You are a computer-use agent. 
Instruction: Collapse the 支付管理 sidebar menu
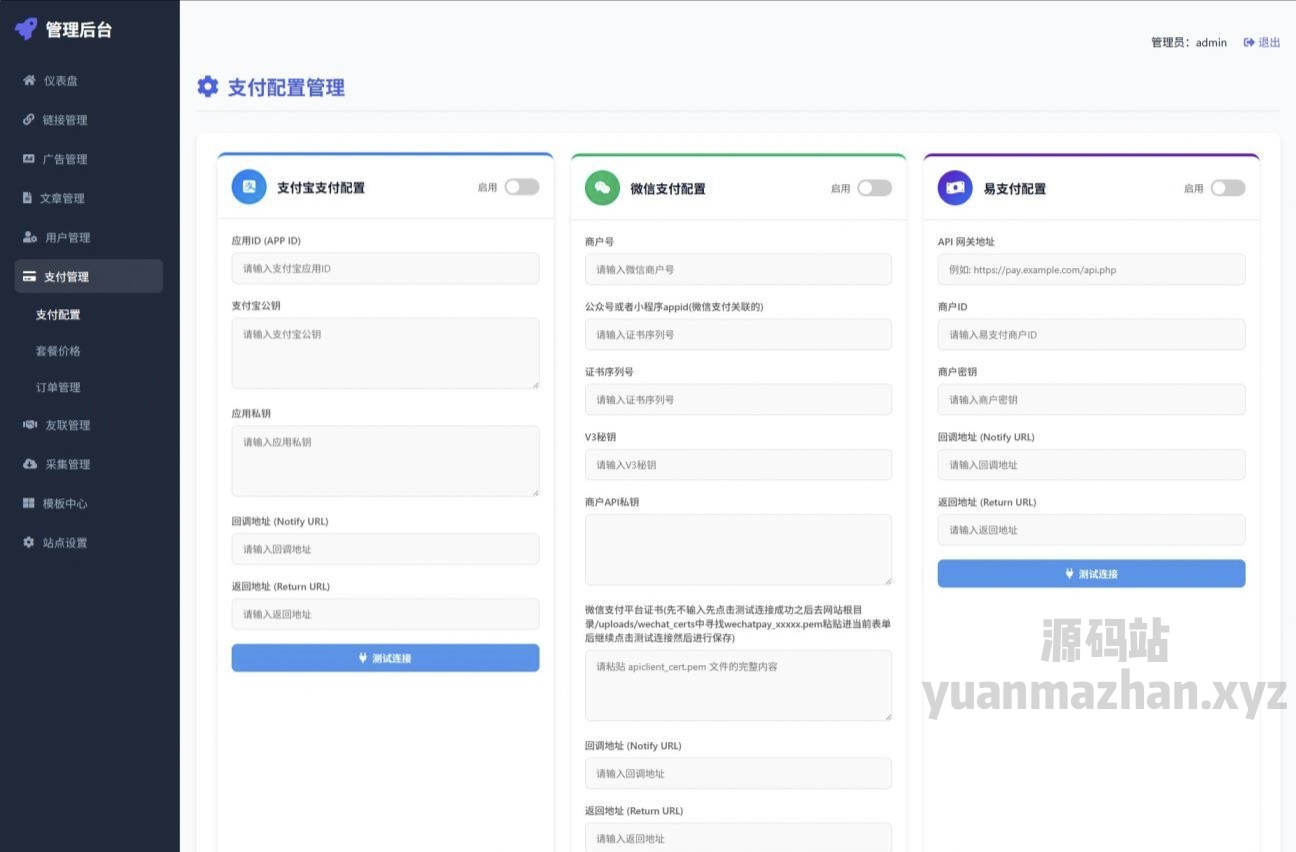coord(88,277)
